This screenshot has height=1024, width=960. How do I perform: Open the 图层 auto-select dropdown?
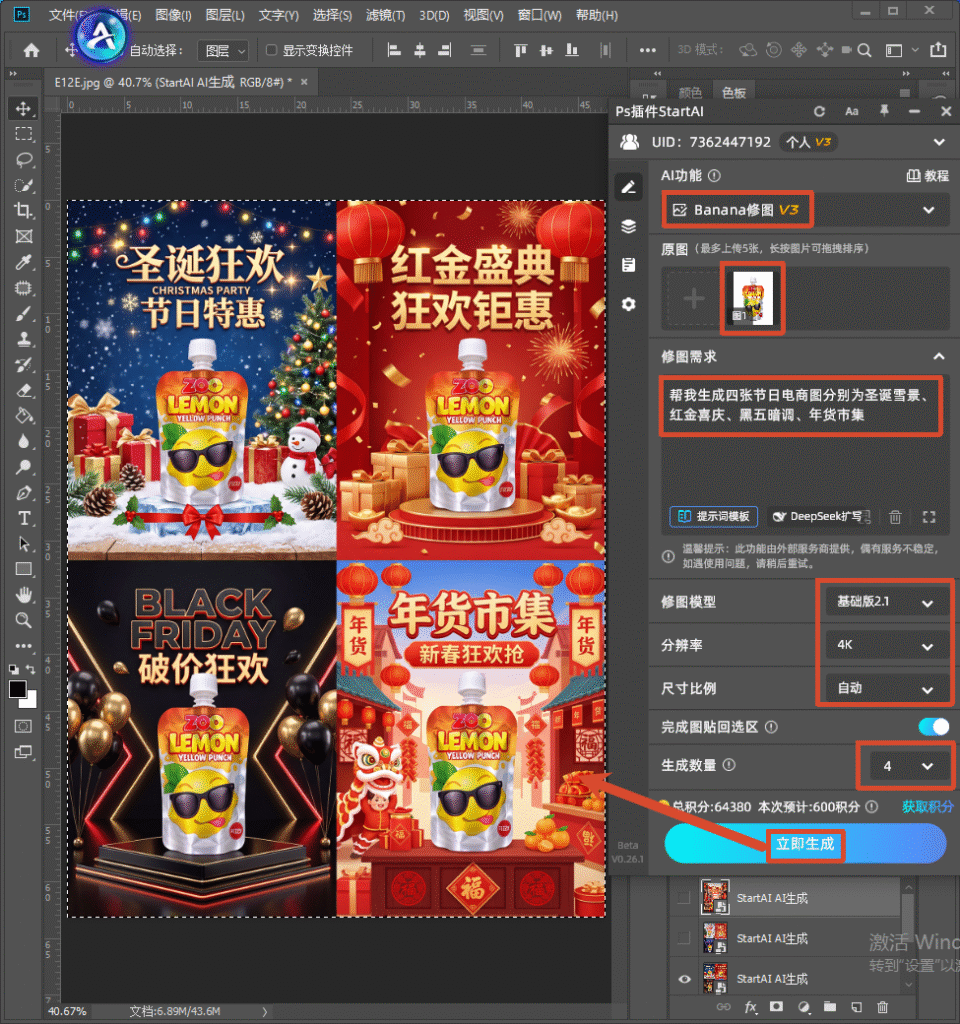pyautogui.click(x=223, y=50)
